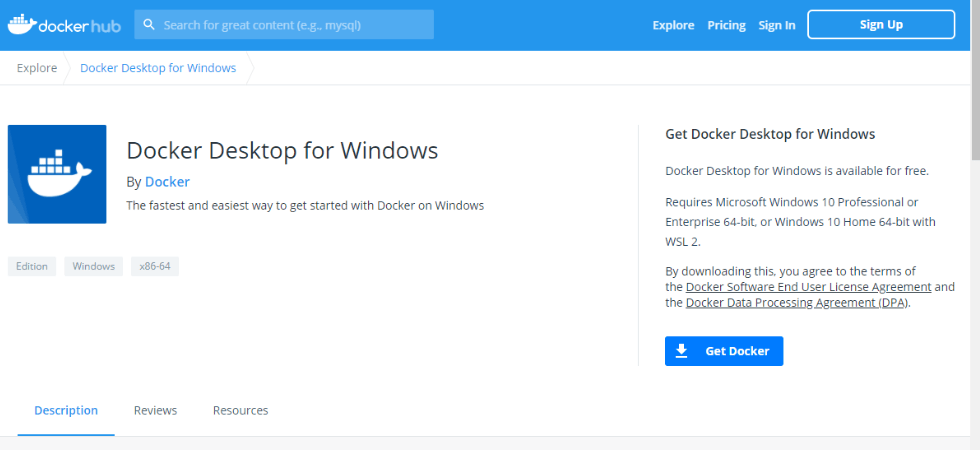This screenshot has width=980, height=450.
Task: Click Docker Desktop for Windows breadcrumb
Action: coord(158,68)
